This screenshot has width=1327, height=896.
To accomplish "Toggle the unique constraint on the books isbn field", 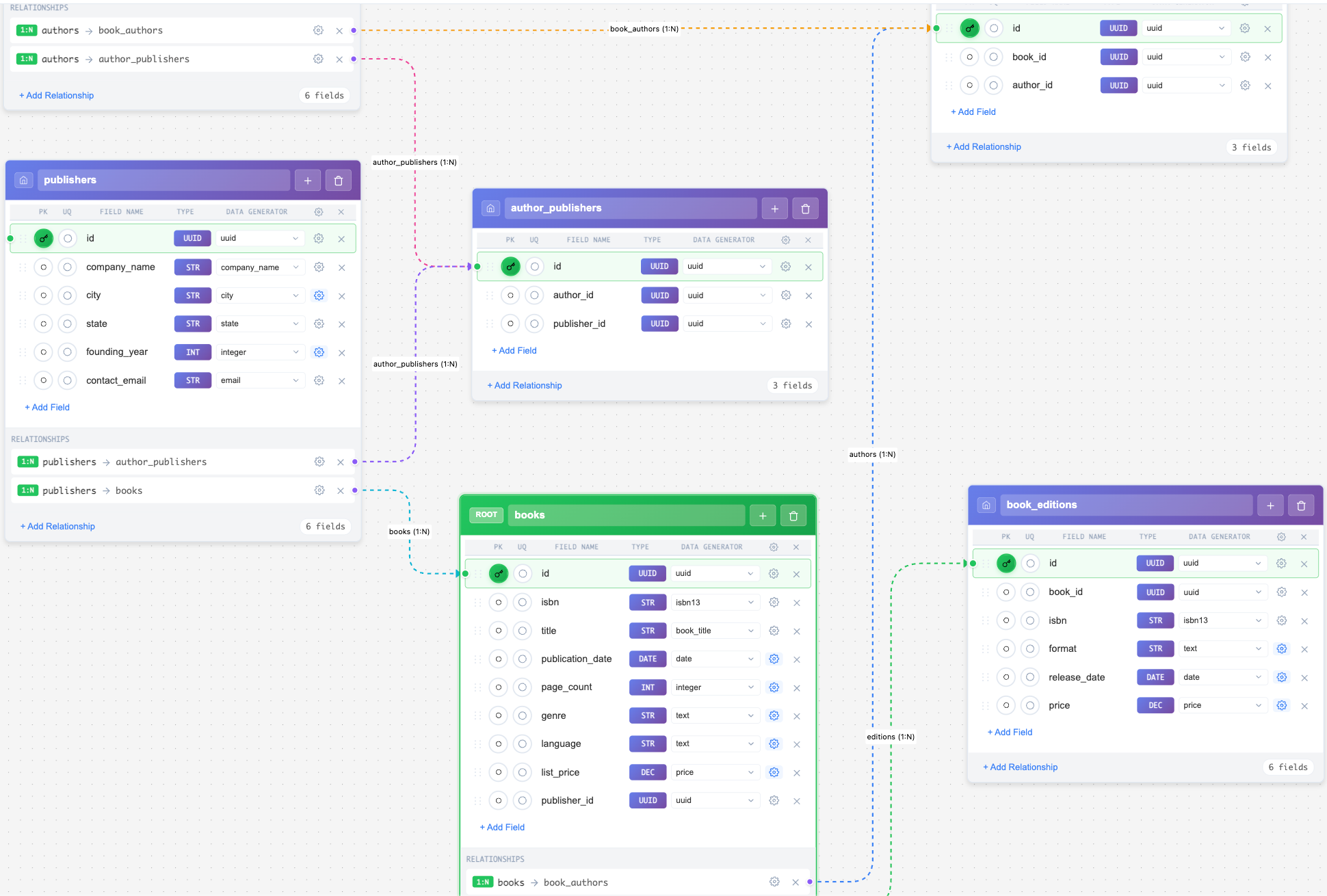I will [x=523, y=602].
